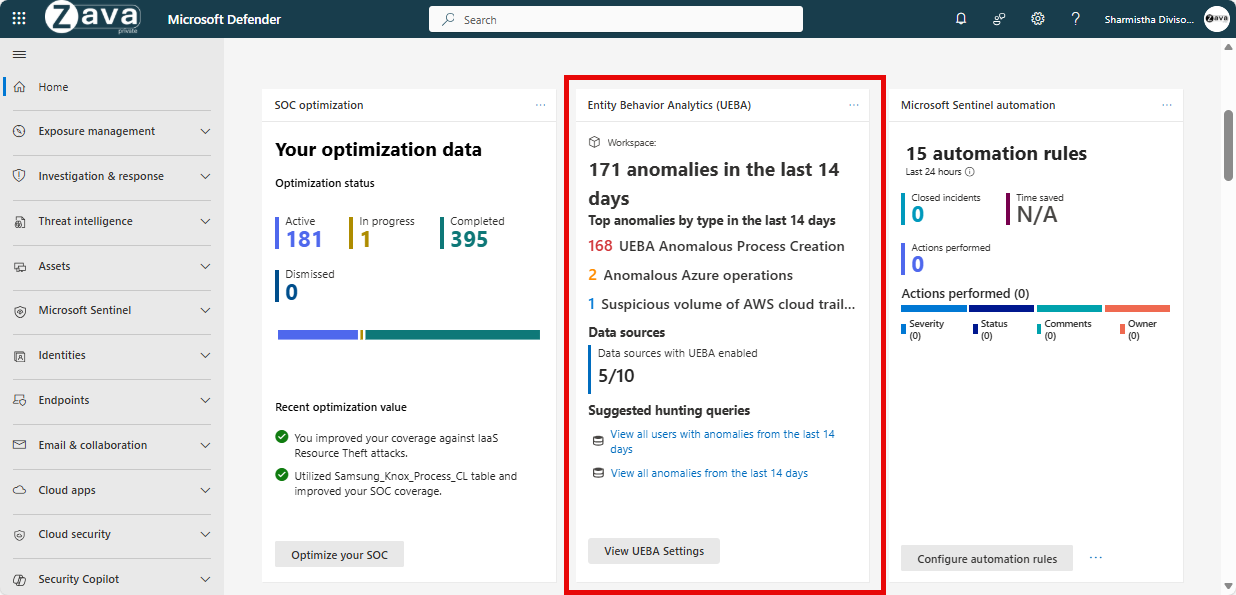
Task: Click 168 UEBA Anomalous Process Creation
Action: [716, 246]
